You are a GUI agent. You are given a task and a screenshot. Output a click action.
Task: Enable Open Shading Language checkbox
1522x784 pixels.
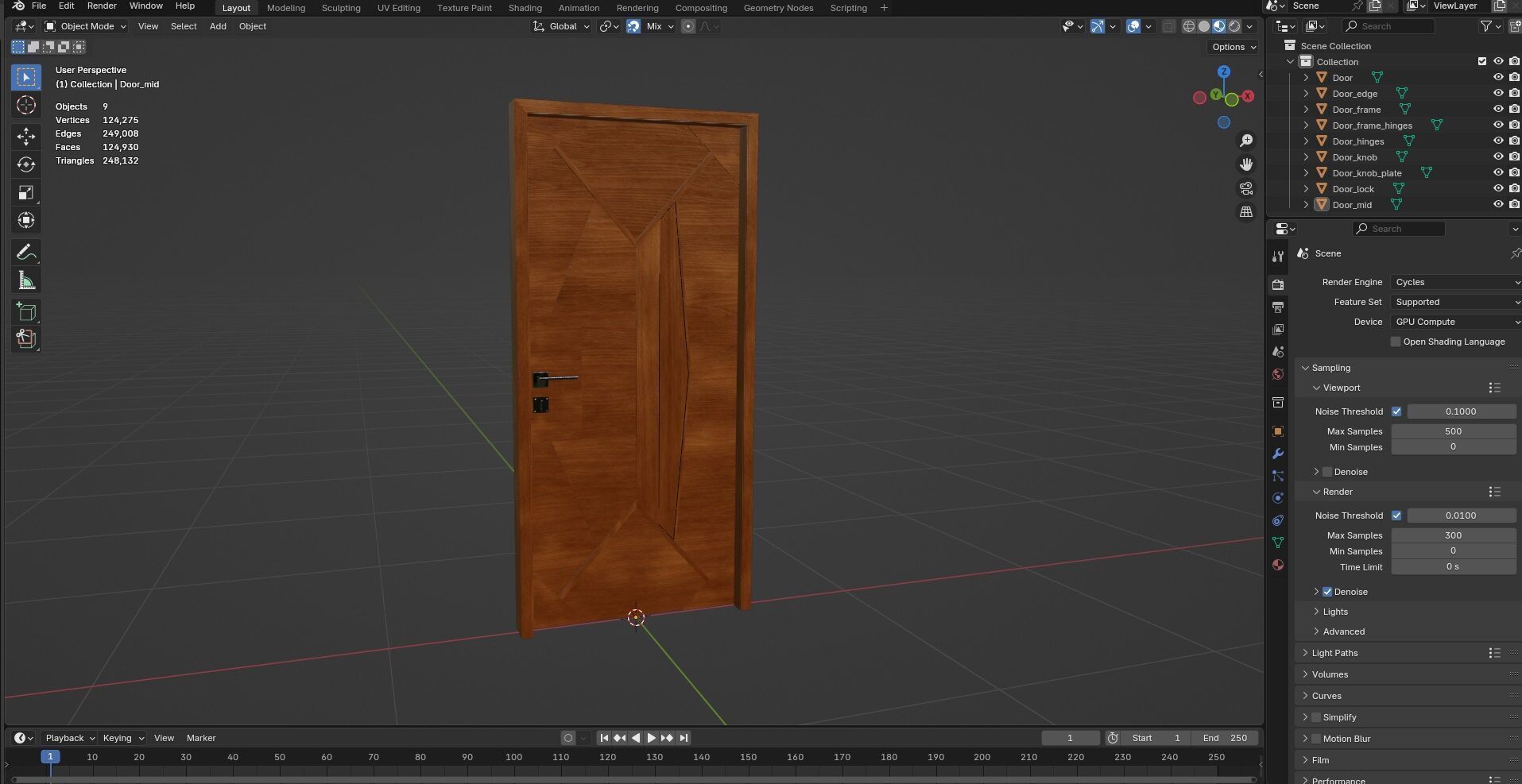point(1395,342)
